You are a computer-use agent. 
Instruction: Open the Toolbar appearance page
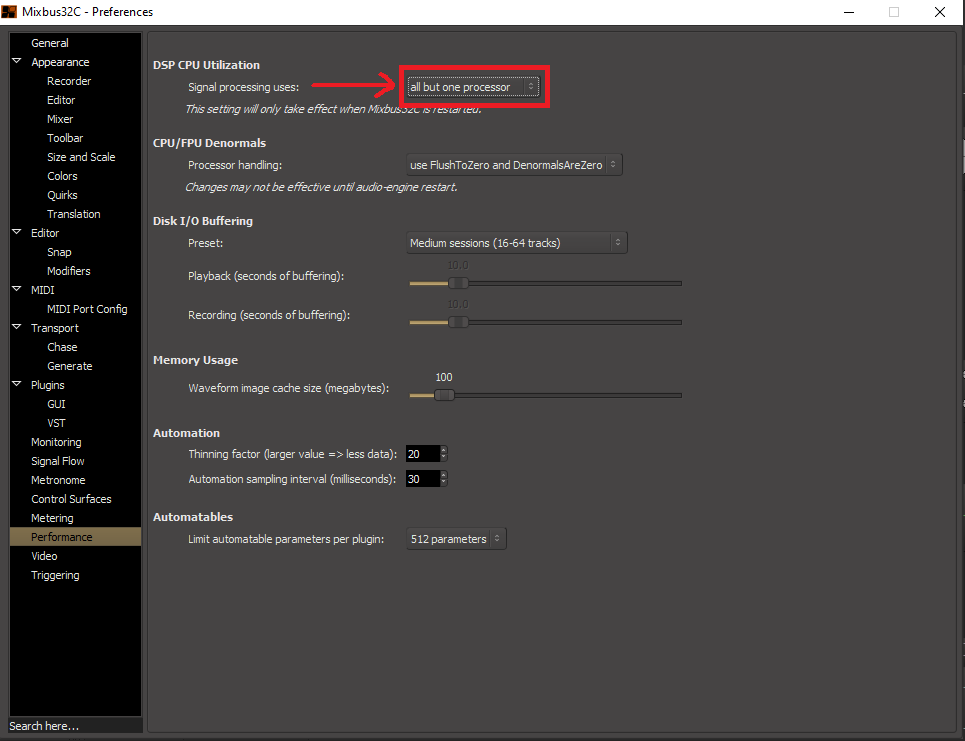65,138
